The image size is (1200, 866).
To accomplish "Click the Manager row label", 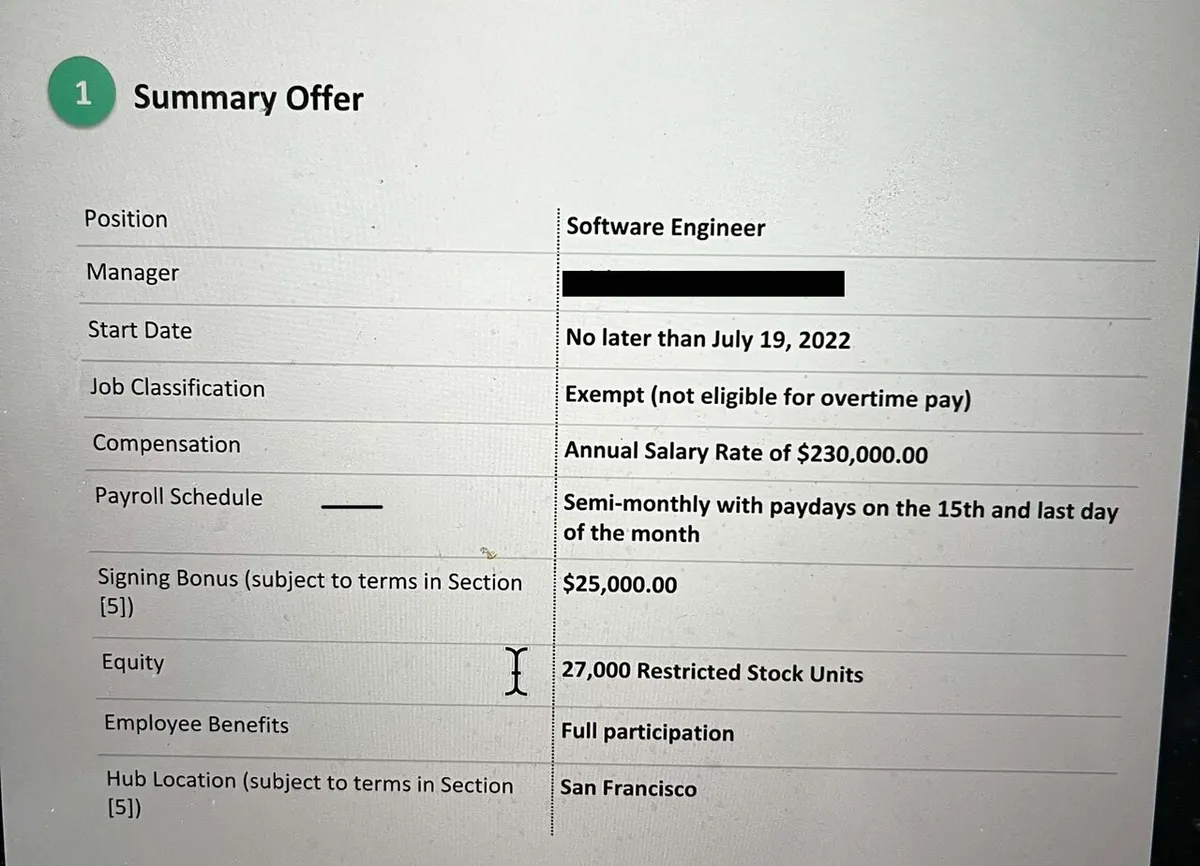I will pyautogui.click(x=133, y=272).
